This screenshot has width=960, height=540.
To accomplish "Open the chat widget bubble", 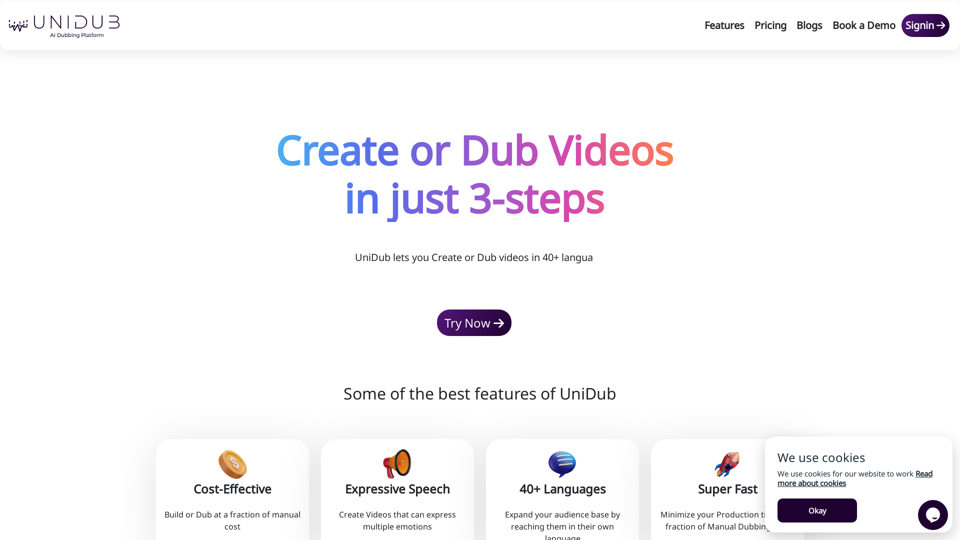I will coord(932,514).
